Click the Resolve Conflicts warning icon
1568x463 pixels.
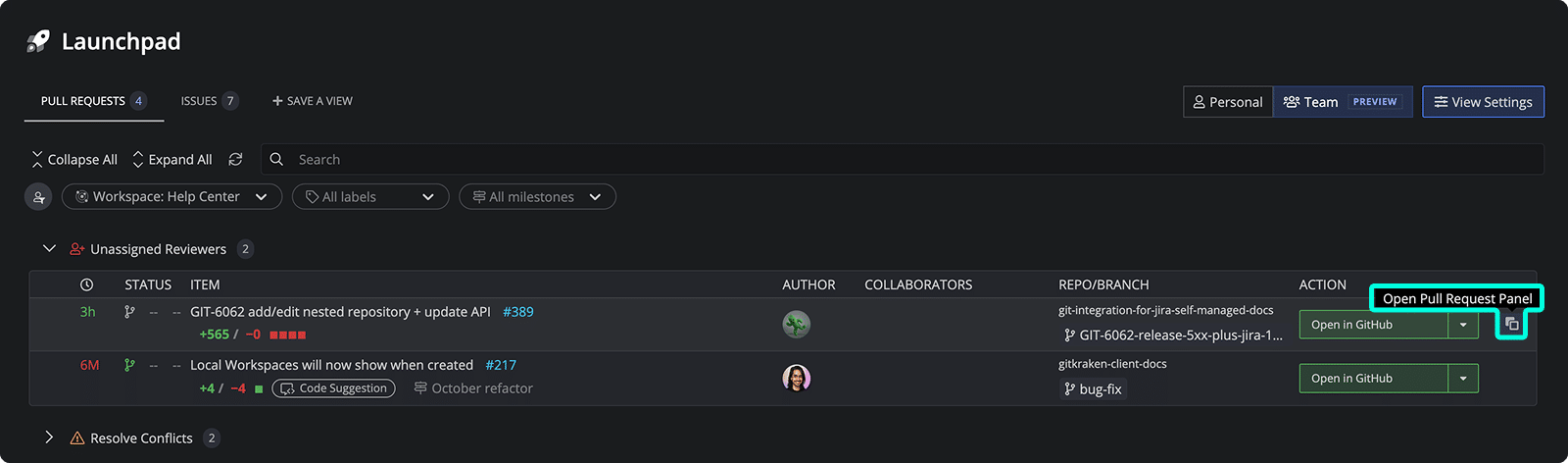point(77,438)
